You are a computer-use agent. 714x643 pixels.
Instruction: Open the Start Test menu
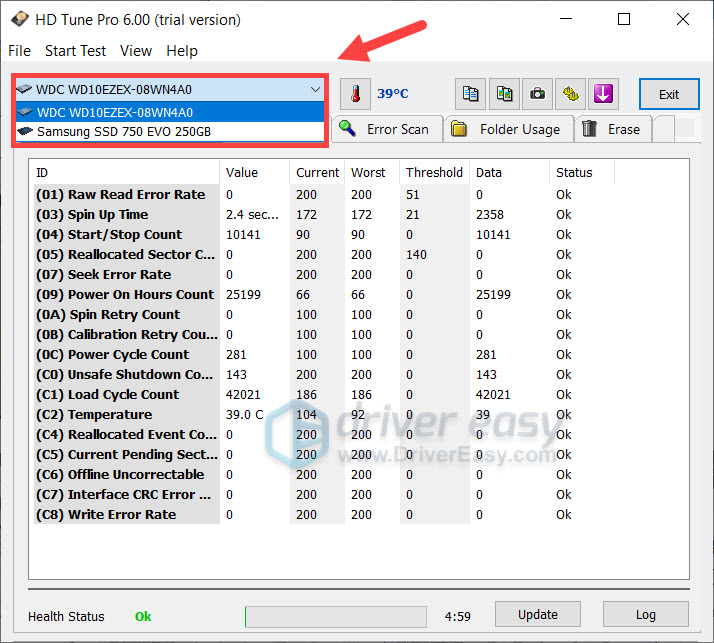[x=75, y=51]
